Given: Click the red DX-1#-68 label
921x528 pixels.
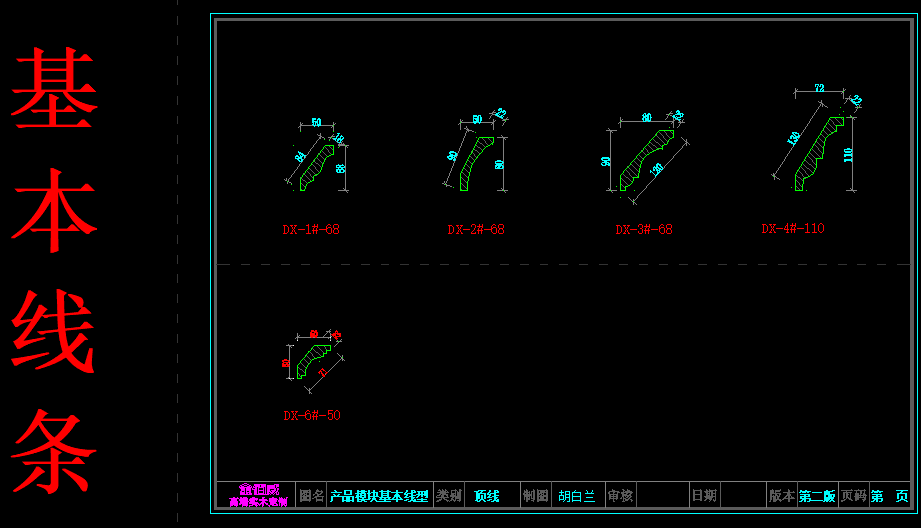Looking at the screenshot, I should click(x=311, y=229).
